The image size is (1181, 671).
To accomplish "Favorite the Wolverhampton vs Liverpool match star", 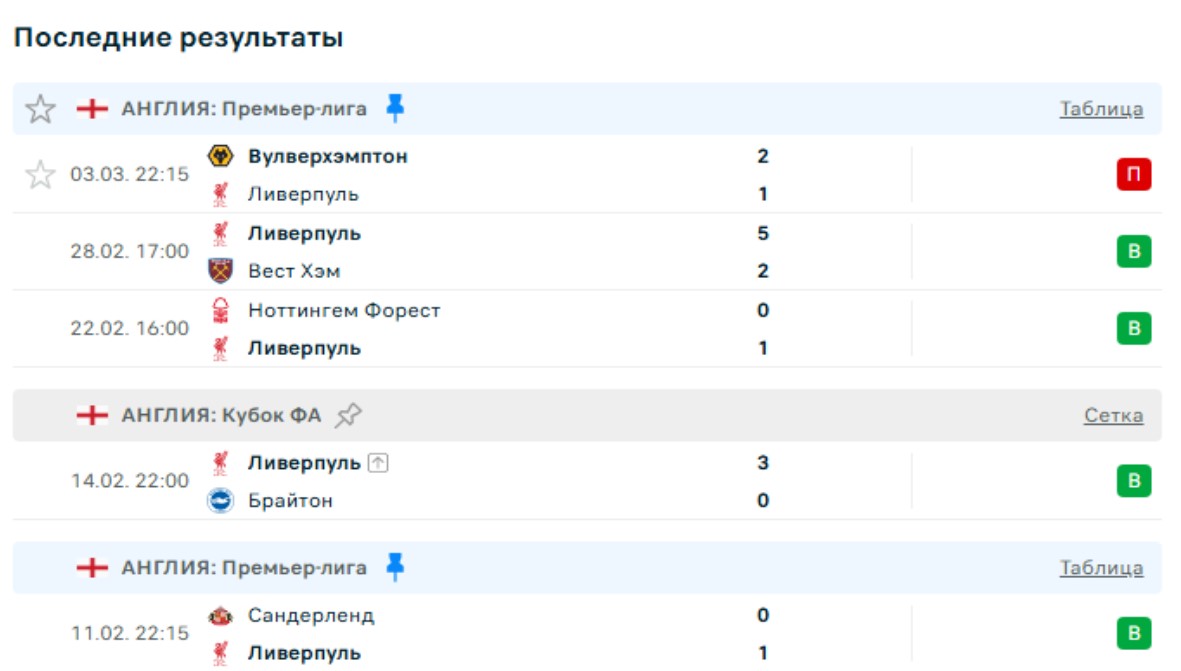I will pyautogui.click(x=40, y=175).
